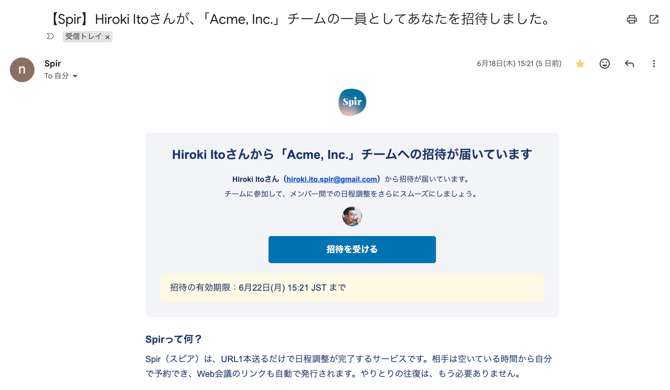Open the Spir sender name
Viewport: 670px width, 390px height.
(53, 64)
